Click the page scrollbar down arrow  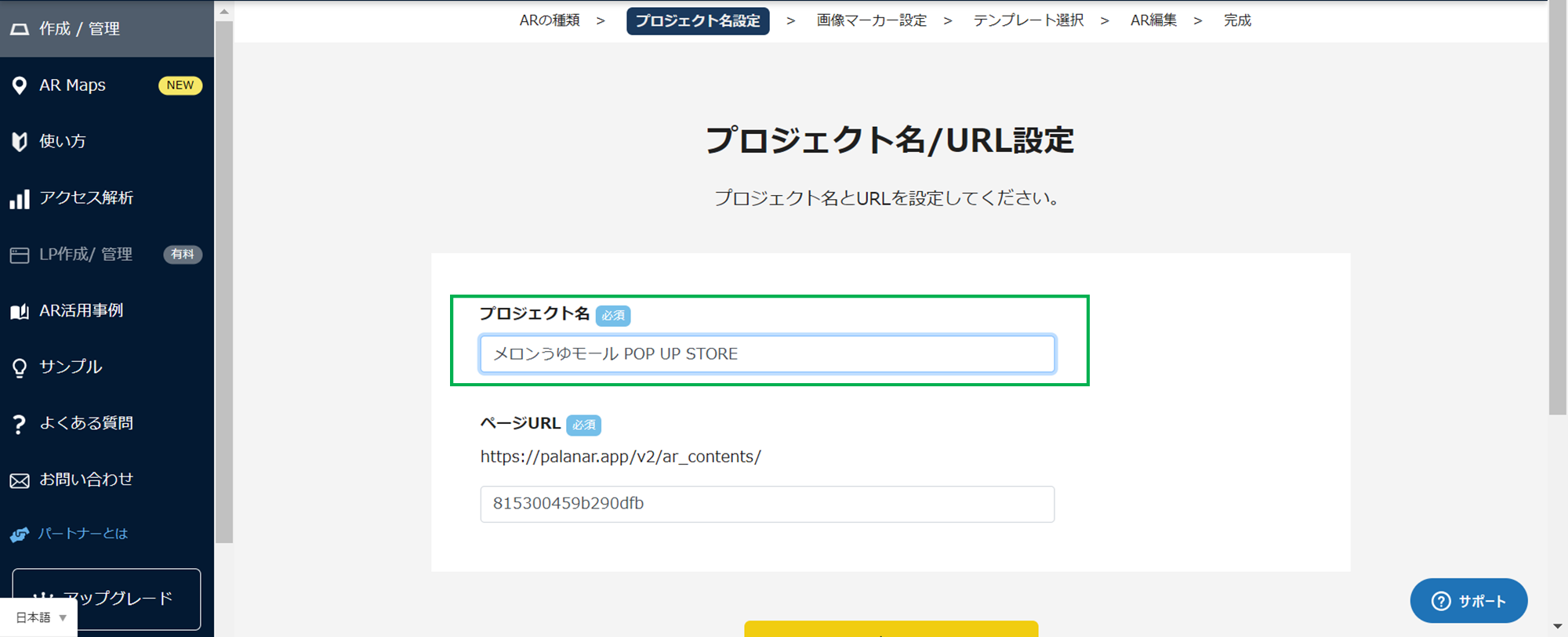(1558, 626)
